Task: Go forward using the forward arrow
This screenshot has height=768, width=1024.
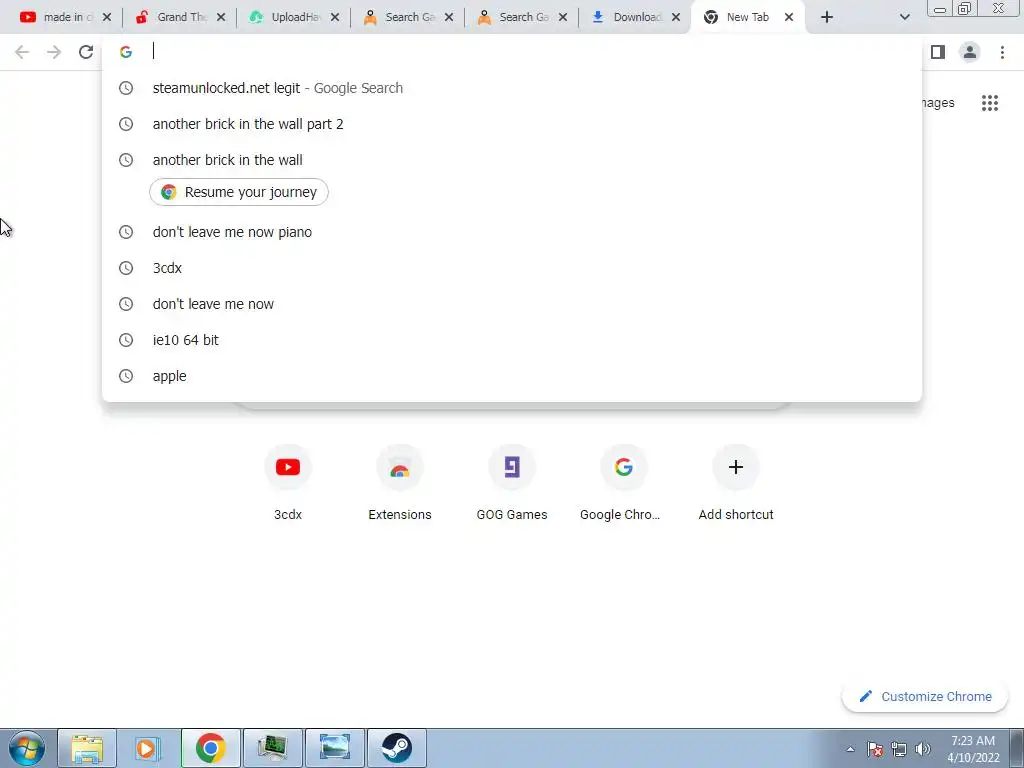Action: [54, 52]
